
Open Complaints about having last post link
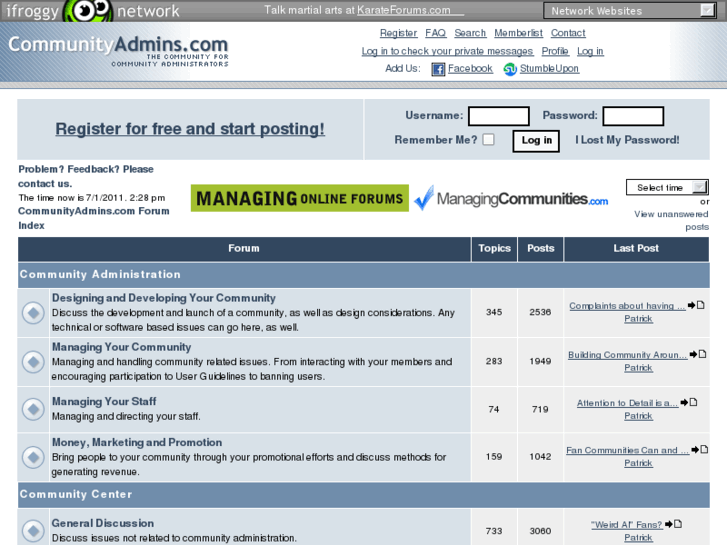click(x=627, y=306)
